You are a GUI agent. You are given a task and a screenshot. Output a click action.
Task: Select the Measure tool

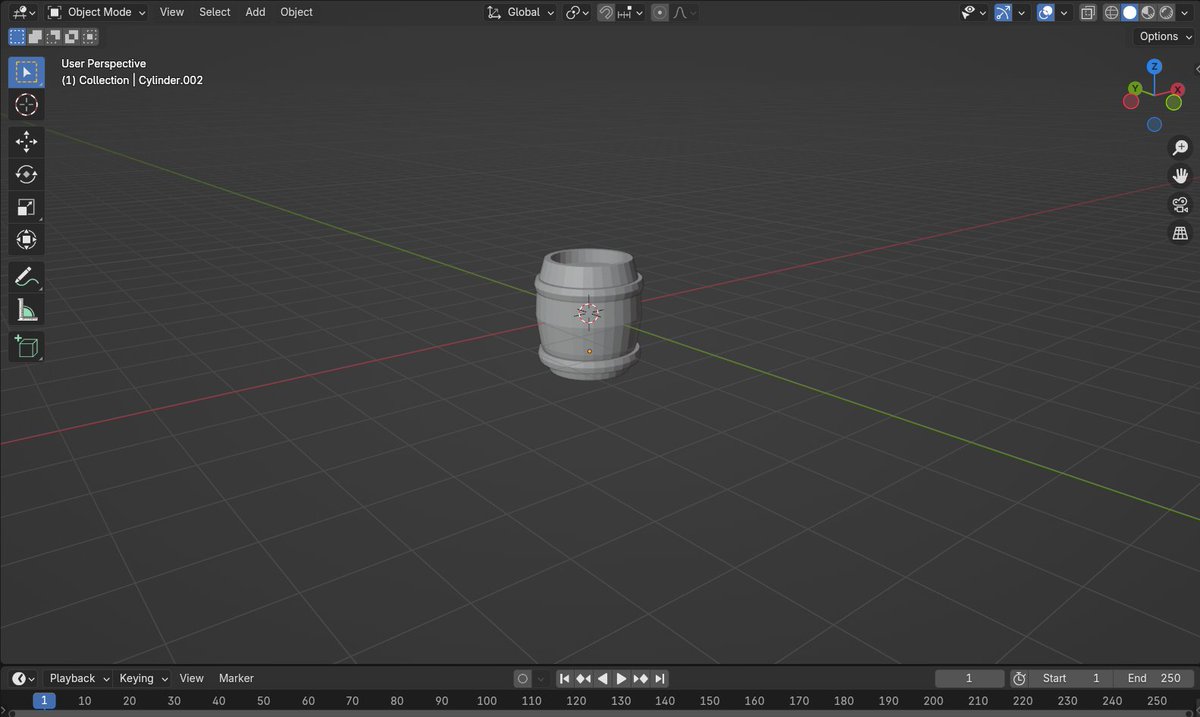pyautogui.click(x=27, y=310)
